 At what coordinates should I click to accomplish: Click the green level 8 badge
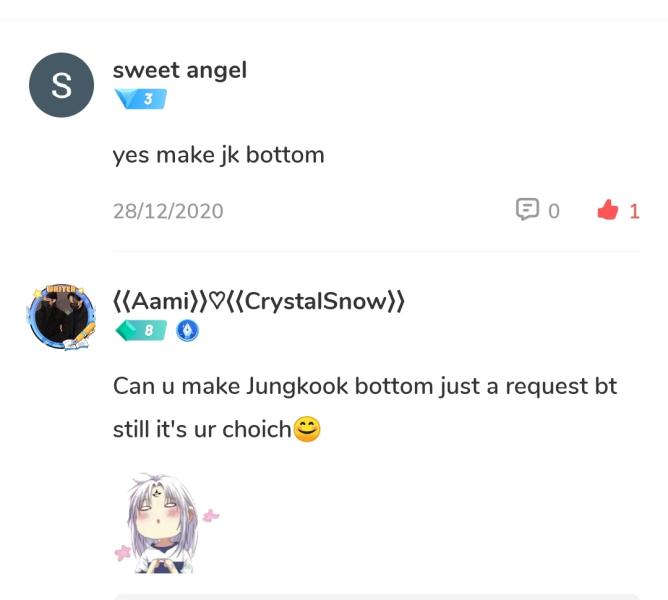point(139,331)
